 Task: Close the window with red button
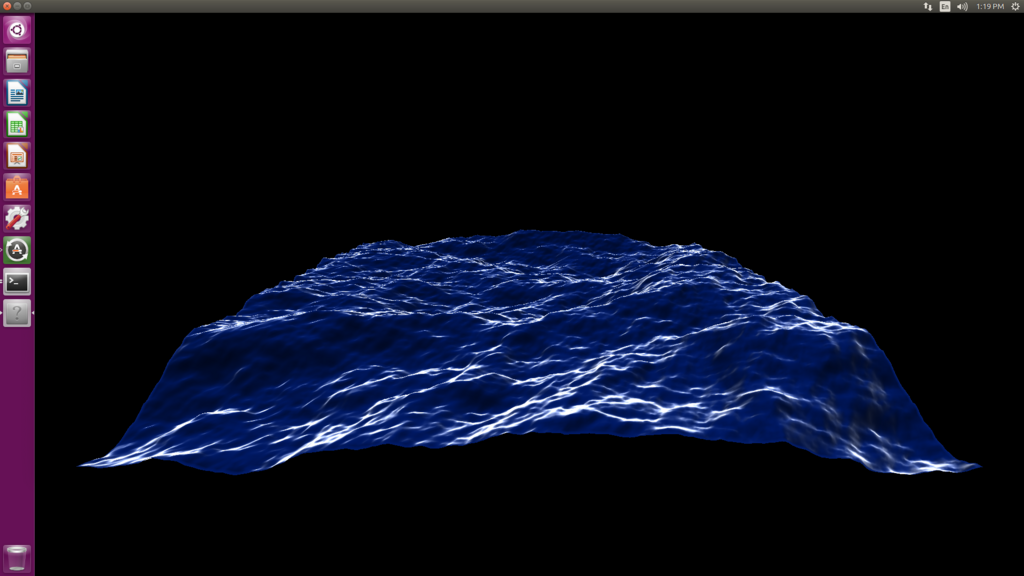[x=7, y=6]
